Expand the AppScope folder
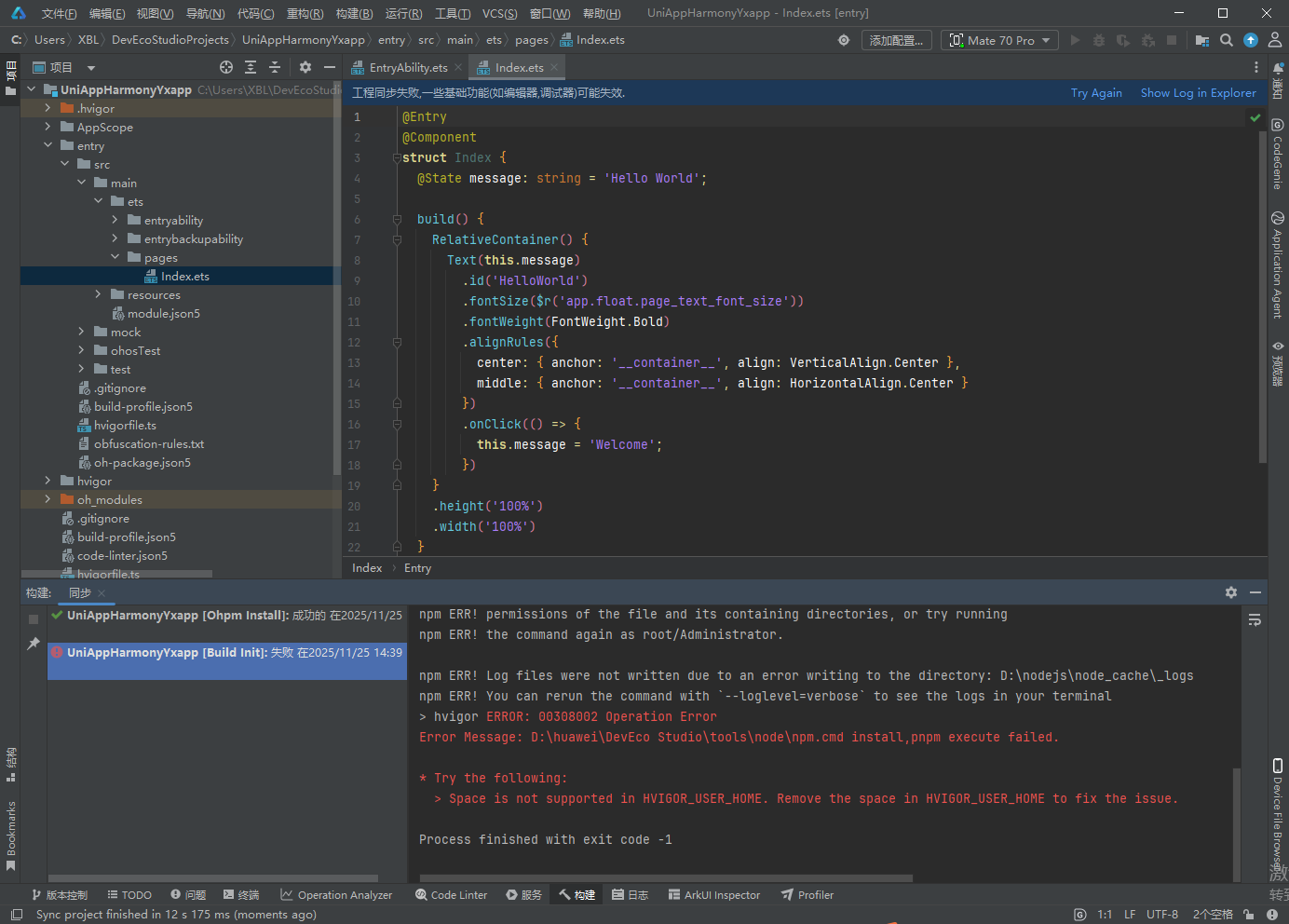This screenshot has width=1289, height=924. click(x=47, y=127)
